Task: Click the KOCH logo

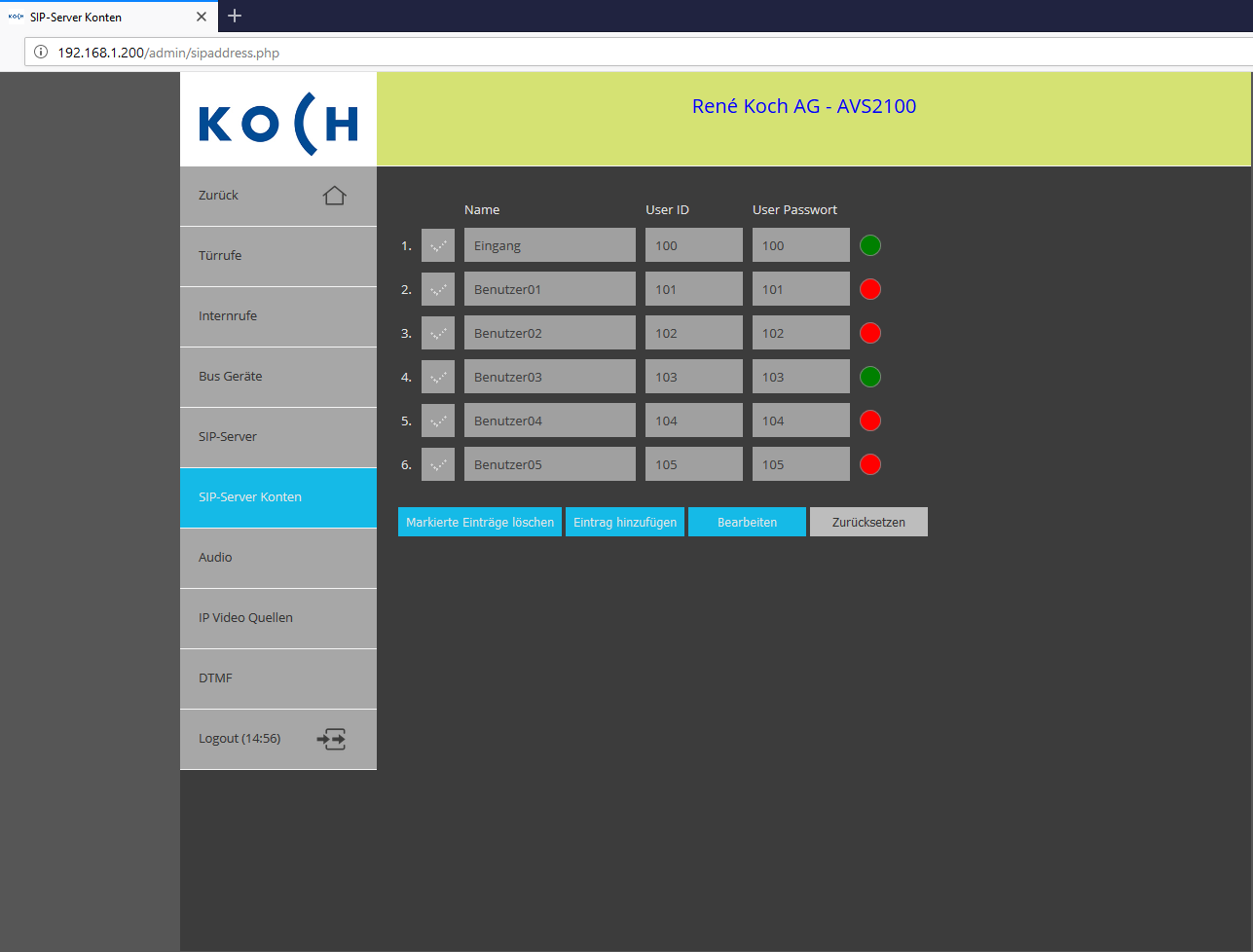Action: click(x=278, y=124)
